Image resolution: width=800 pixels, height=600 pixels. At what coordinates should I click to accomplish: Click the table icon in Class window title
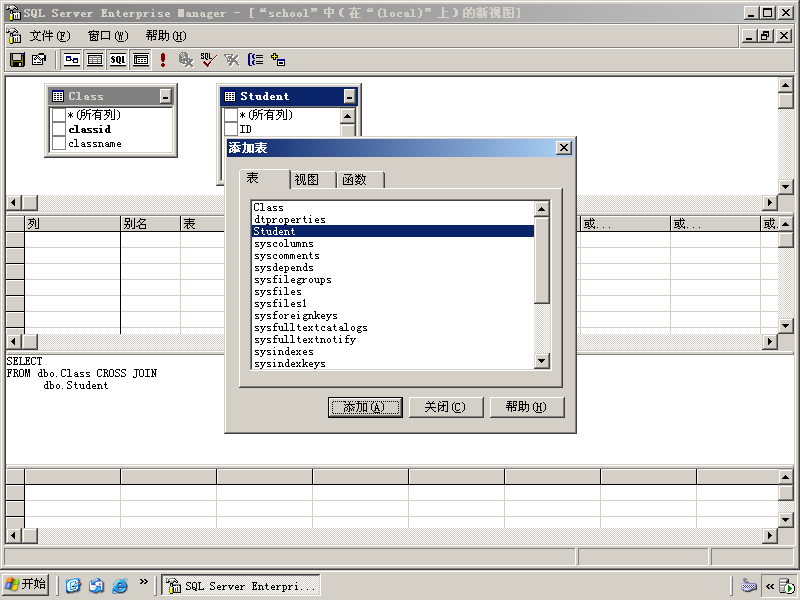tap(58, 96)
